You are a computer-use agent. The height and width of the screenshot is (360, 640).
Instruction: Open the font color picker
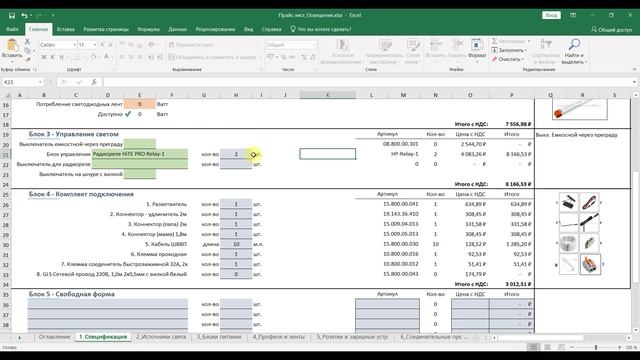pos(106,57)
